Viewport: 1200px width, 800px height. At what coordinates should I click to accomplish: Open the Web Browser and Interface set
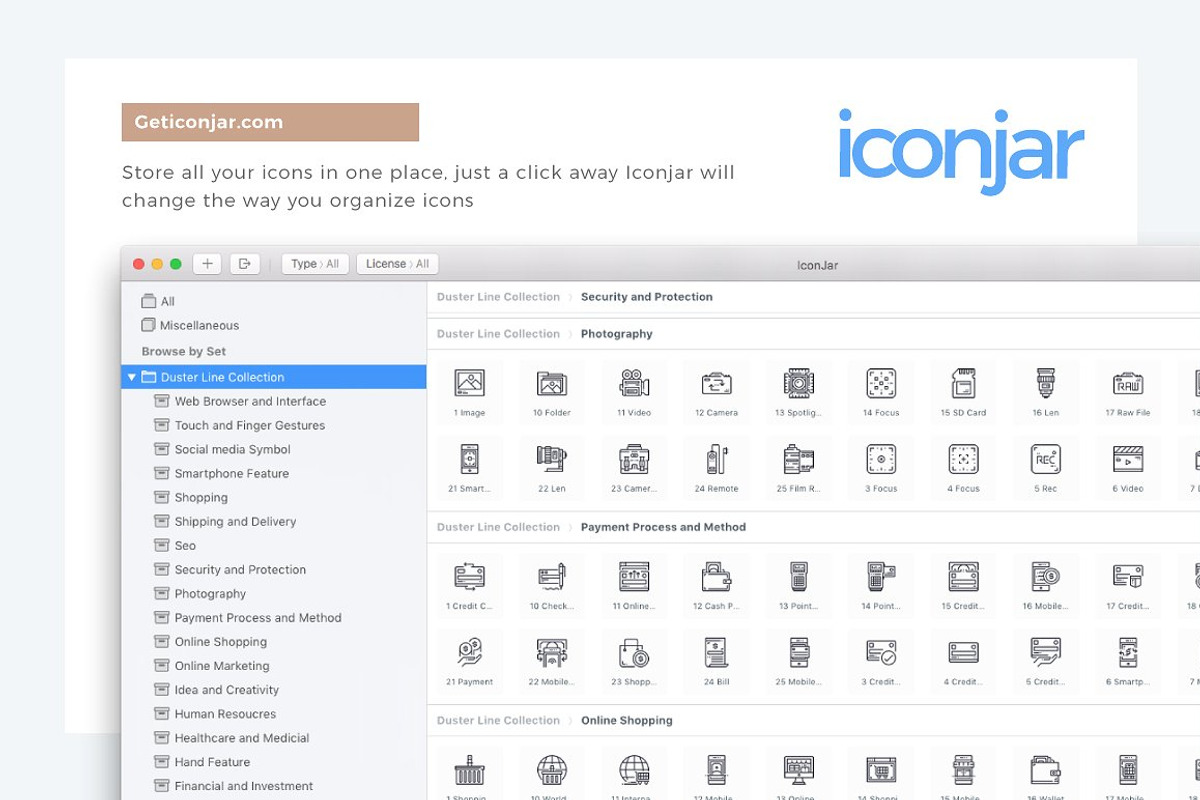point(240,401)
